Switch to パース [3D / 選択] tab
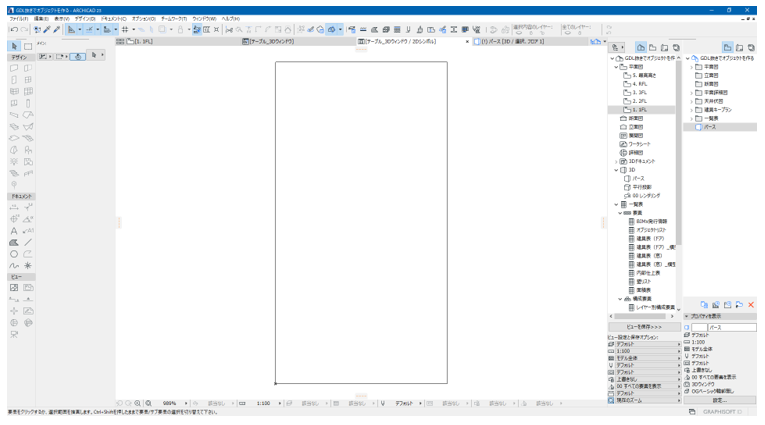Screen dimensions: 765x425 coord(530,42)
